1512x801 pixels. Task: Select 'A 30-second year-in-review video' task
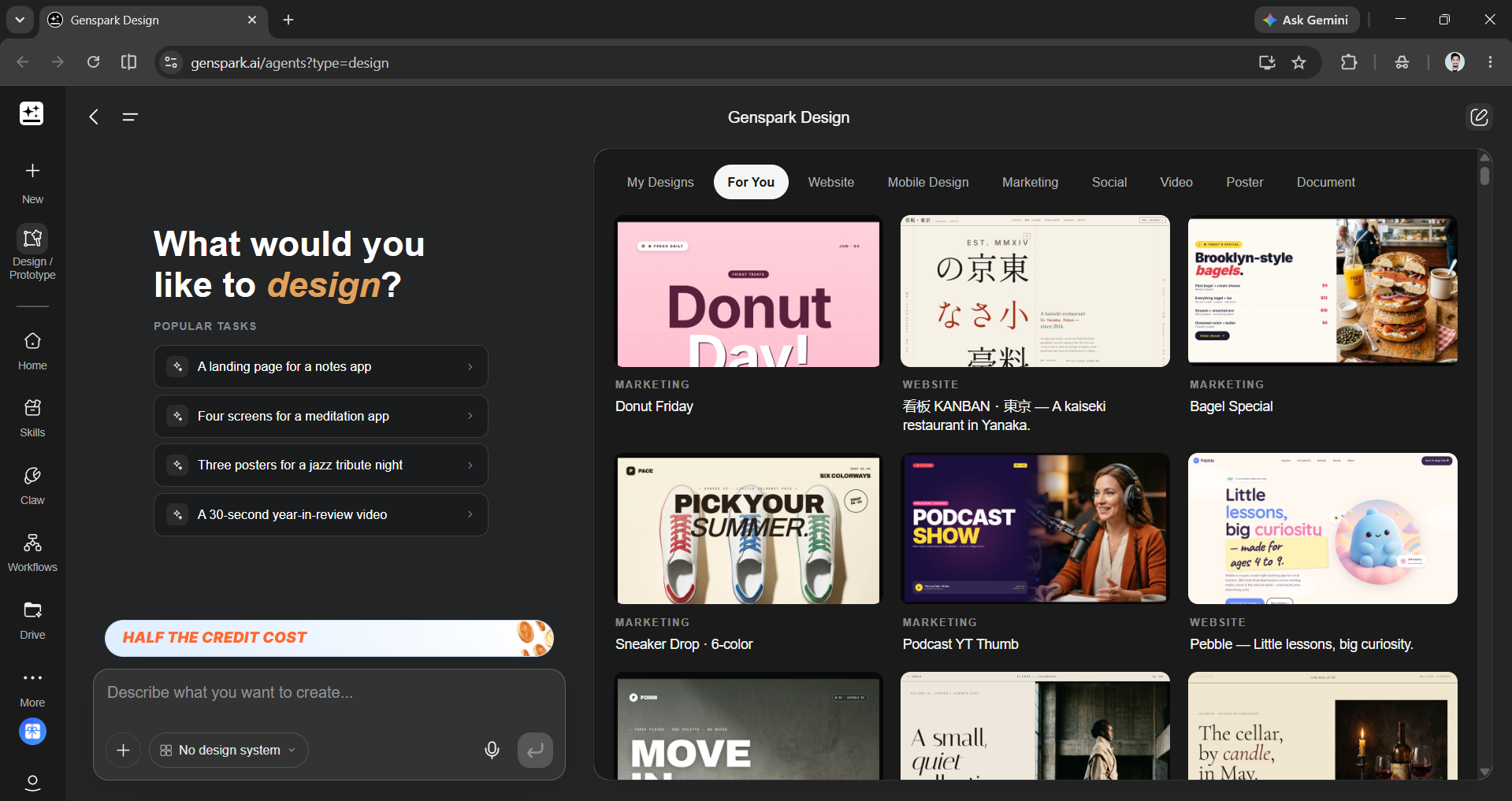tap(321, 514)
